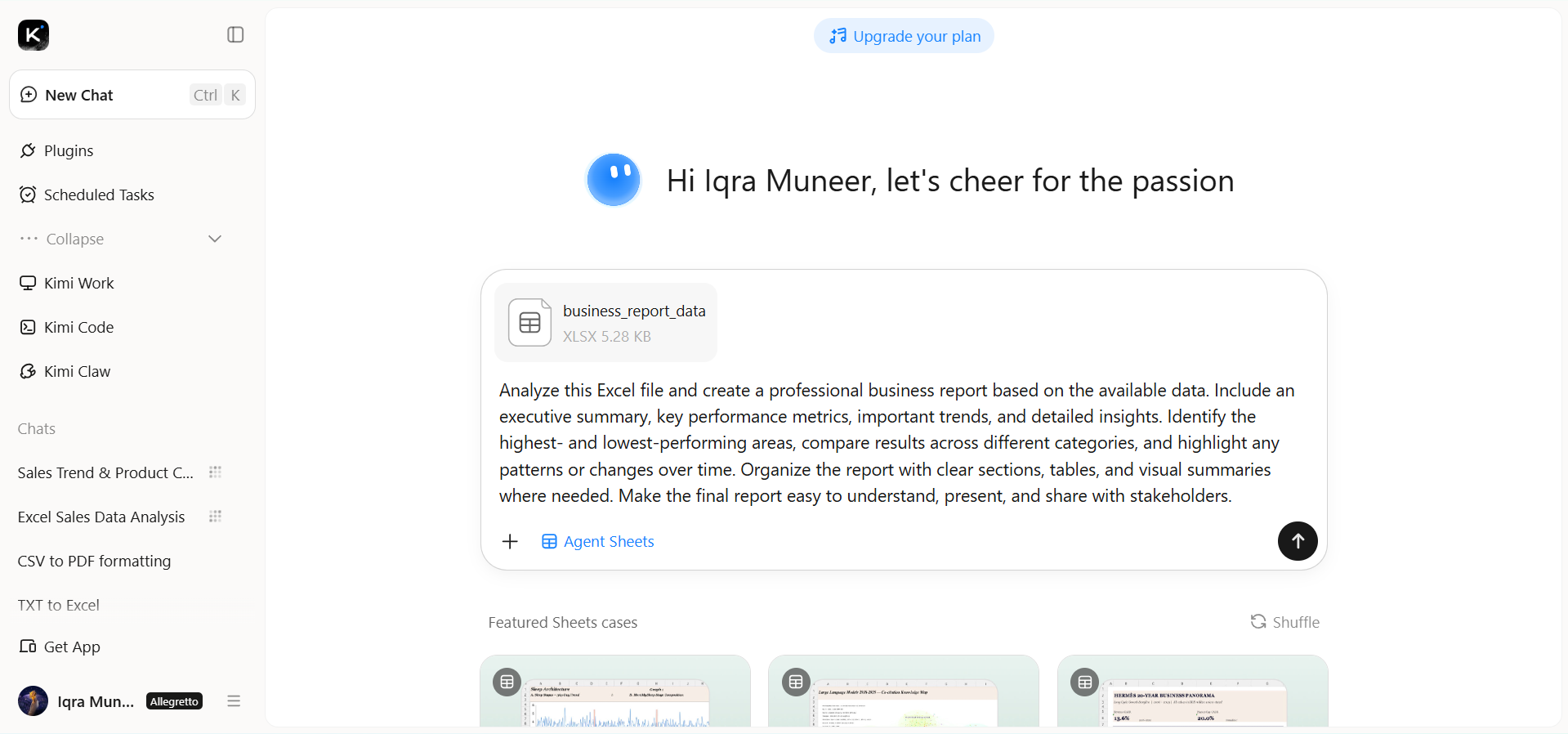Send the prompt with the arrow button
This screenshot has width=1568, height=734.
1298,541
